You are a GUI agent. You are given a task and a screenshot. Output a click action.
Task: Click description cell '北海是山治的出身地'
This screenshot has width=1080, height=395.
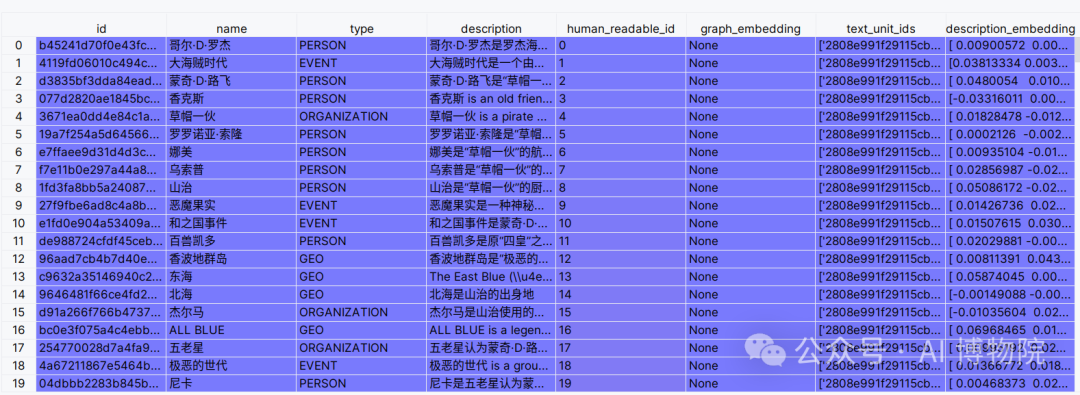pyautogui.click(x=491, y=294)
